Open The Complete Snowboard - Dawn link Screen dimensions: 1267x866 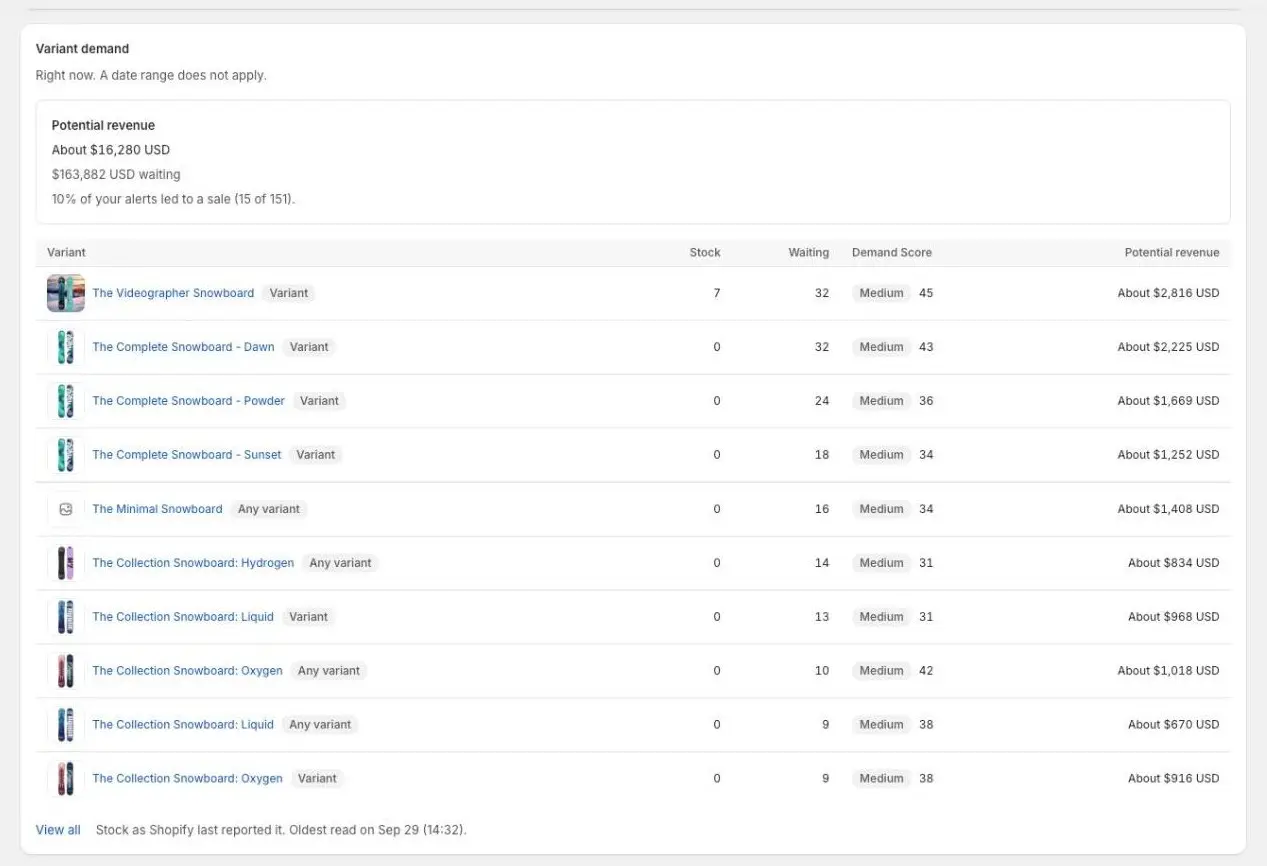point(183,347)
